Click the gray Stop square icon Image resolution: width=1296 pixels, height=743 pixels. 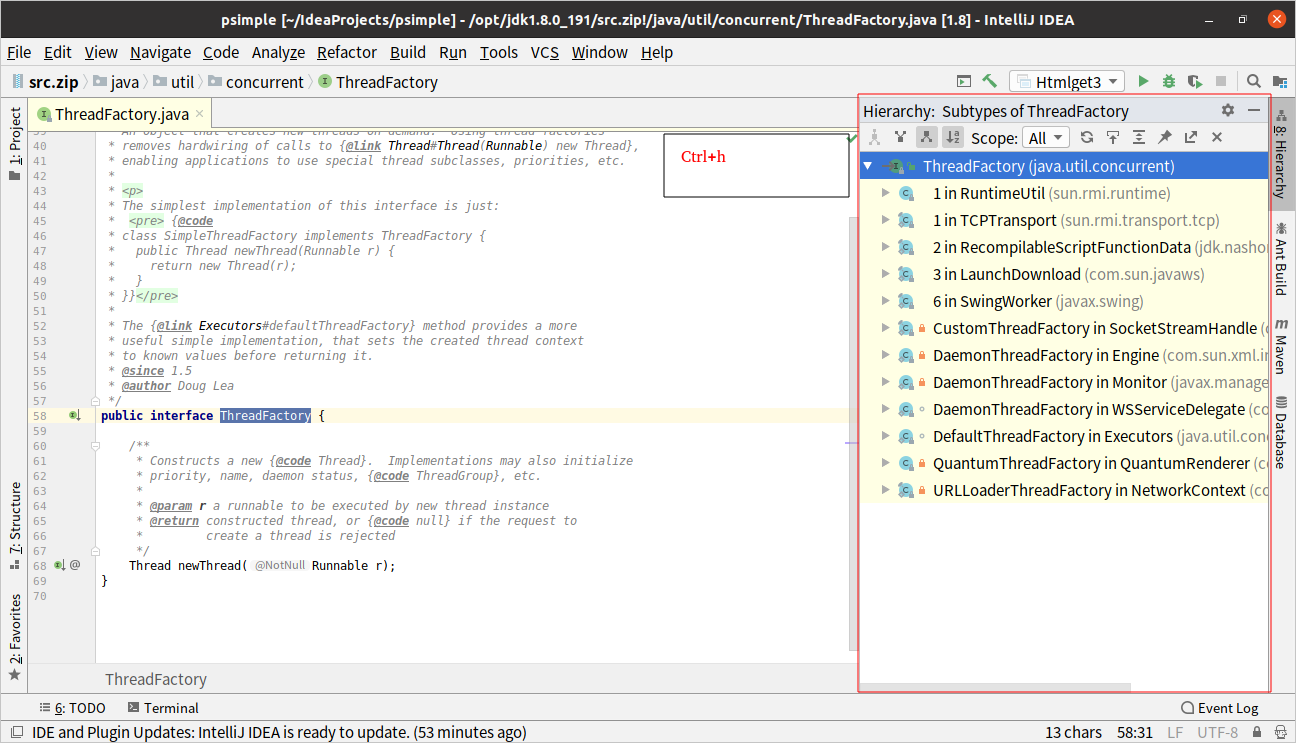pos(1220,82)
